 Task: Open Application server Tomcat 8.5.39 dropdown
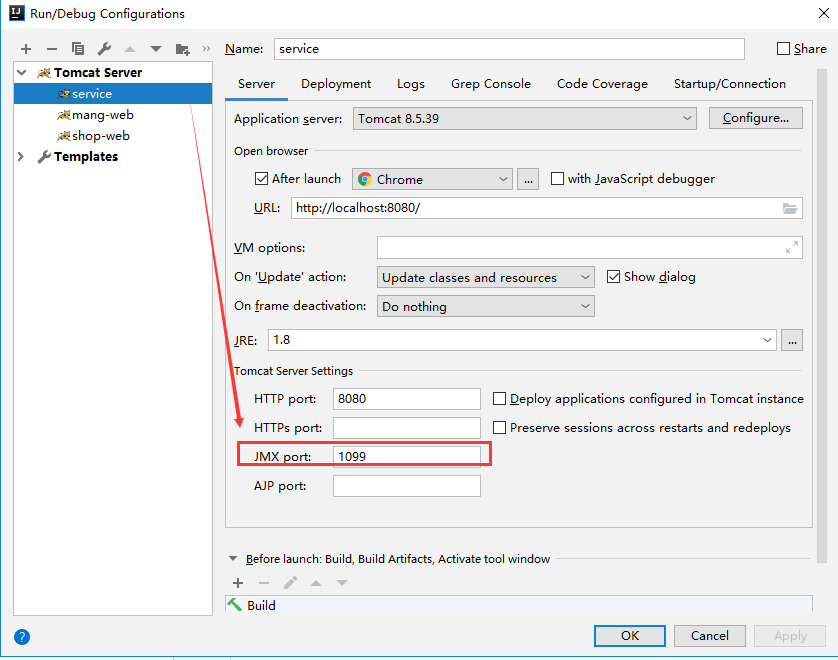click(x=524, y=118)
